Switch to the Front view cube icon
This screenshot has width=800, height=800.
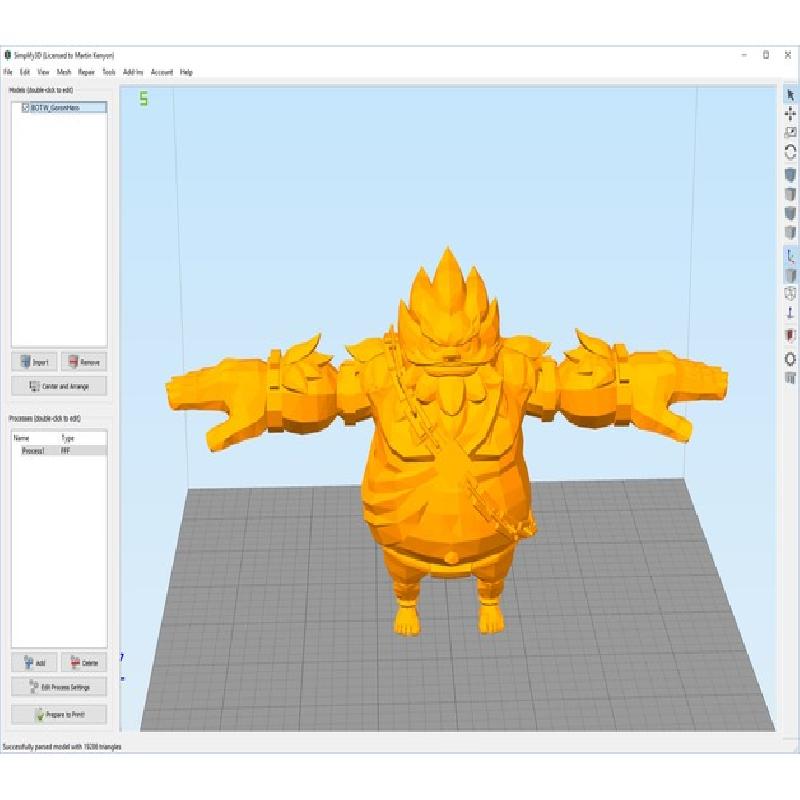(x=790, y=213)
